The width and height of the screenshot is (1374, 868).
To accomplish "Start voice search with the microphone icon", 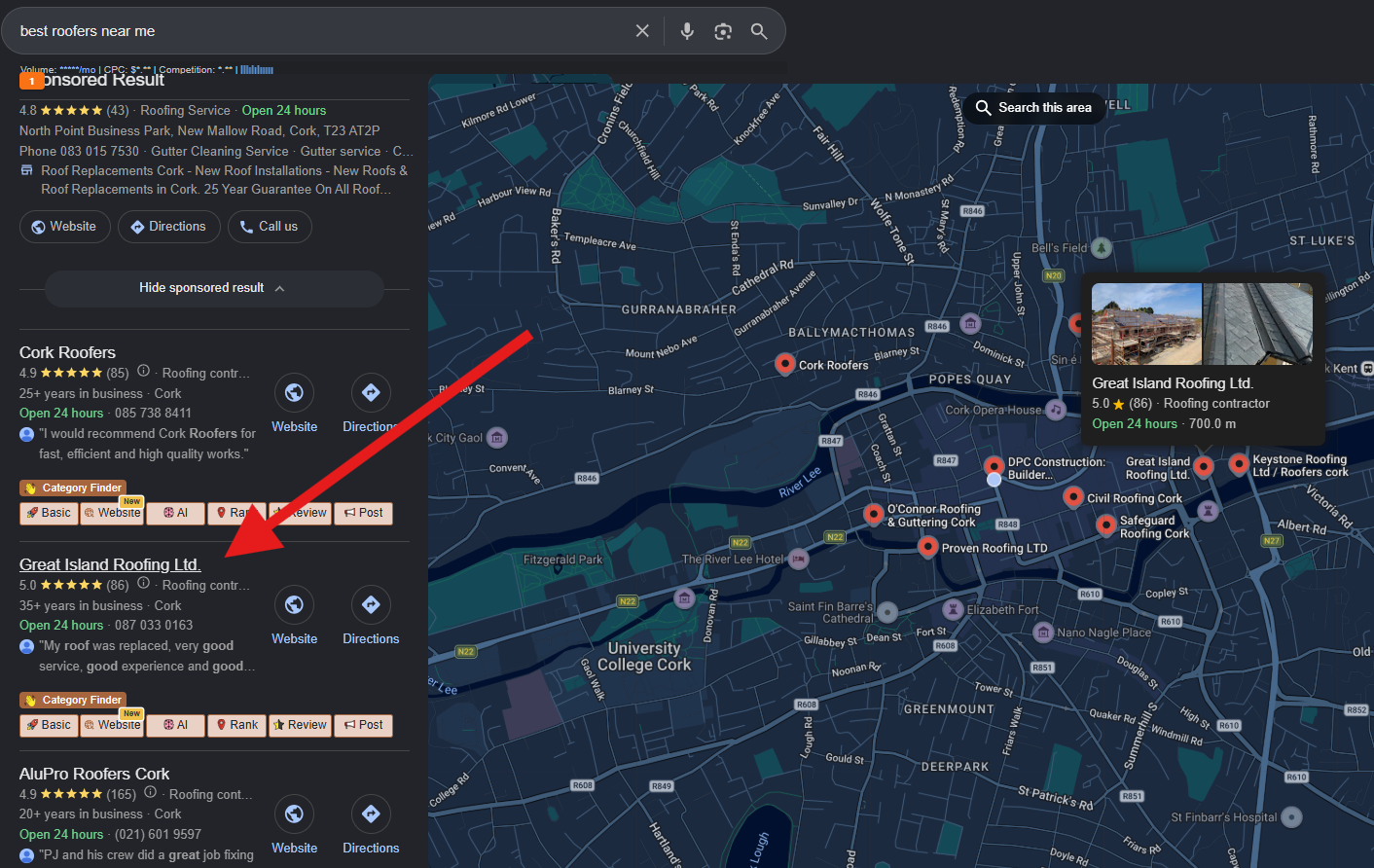I will tap(687, 31).
